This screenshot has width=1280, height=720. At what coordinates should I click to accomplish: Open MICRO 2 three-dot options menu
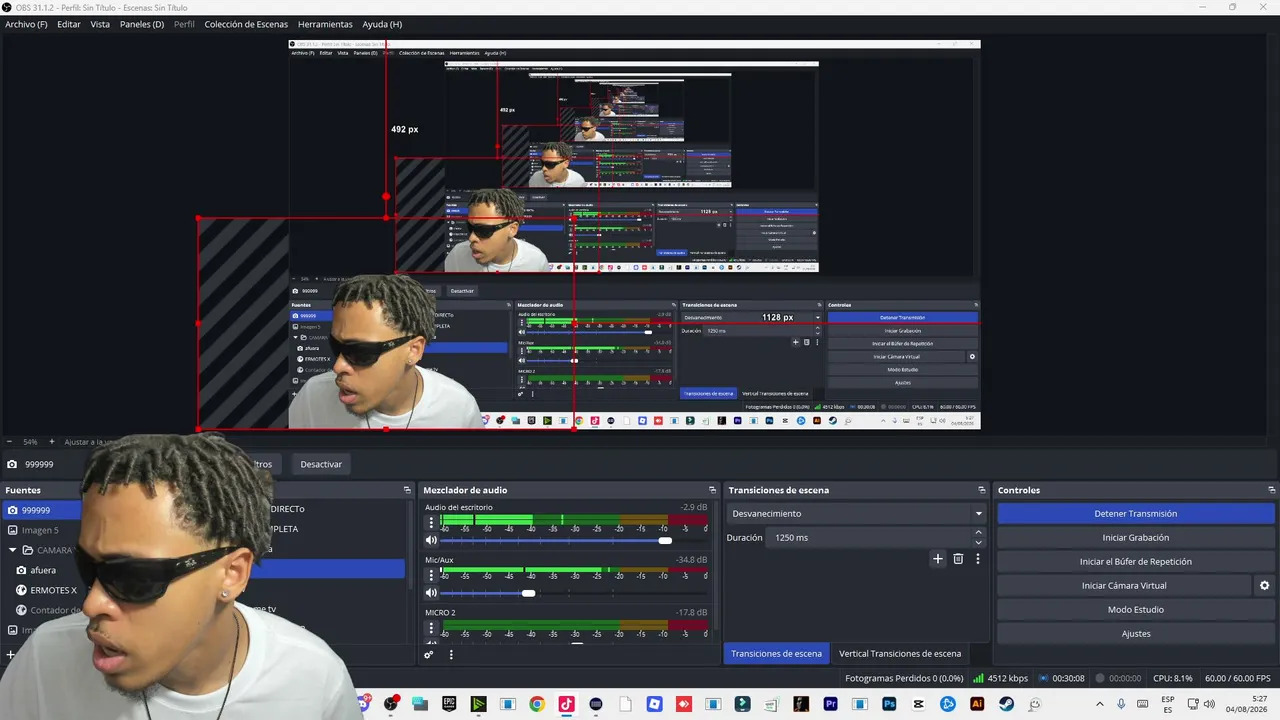[x=432, y=628]
